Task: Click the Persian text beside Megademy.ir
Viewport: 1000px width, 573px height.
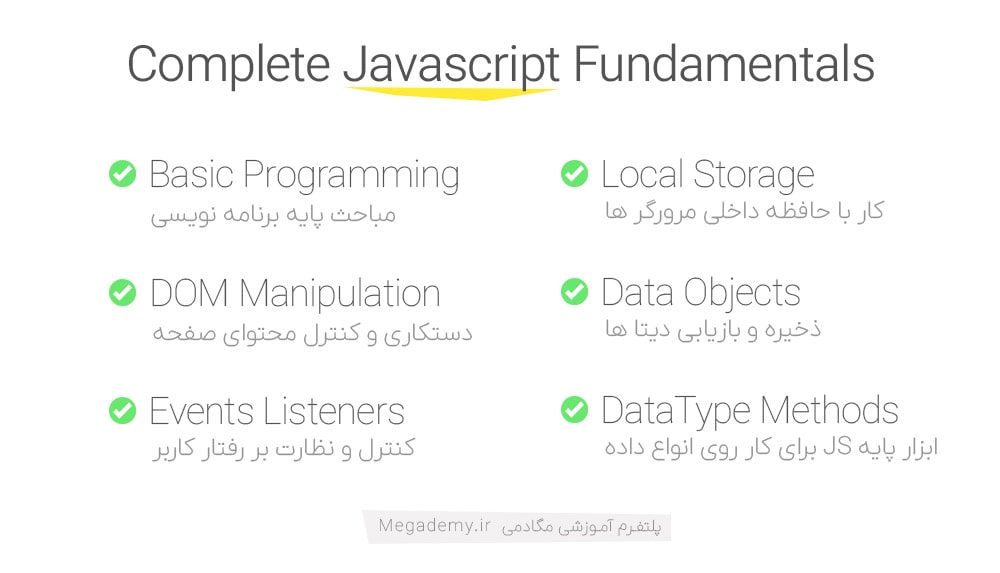Action: point(581,526)
